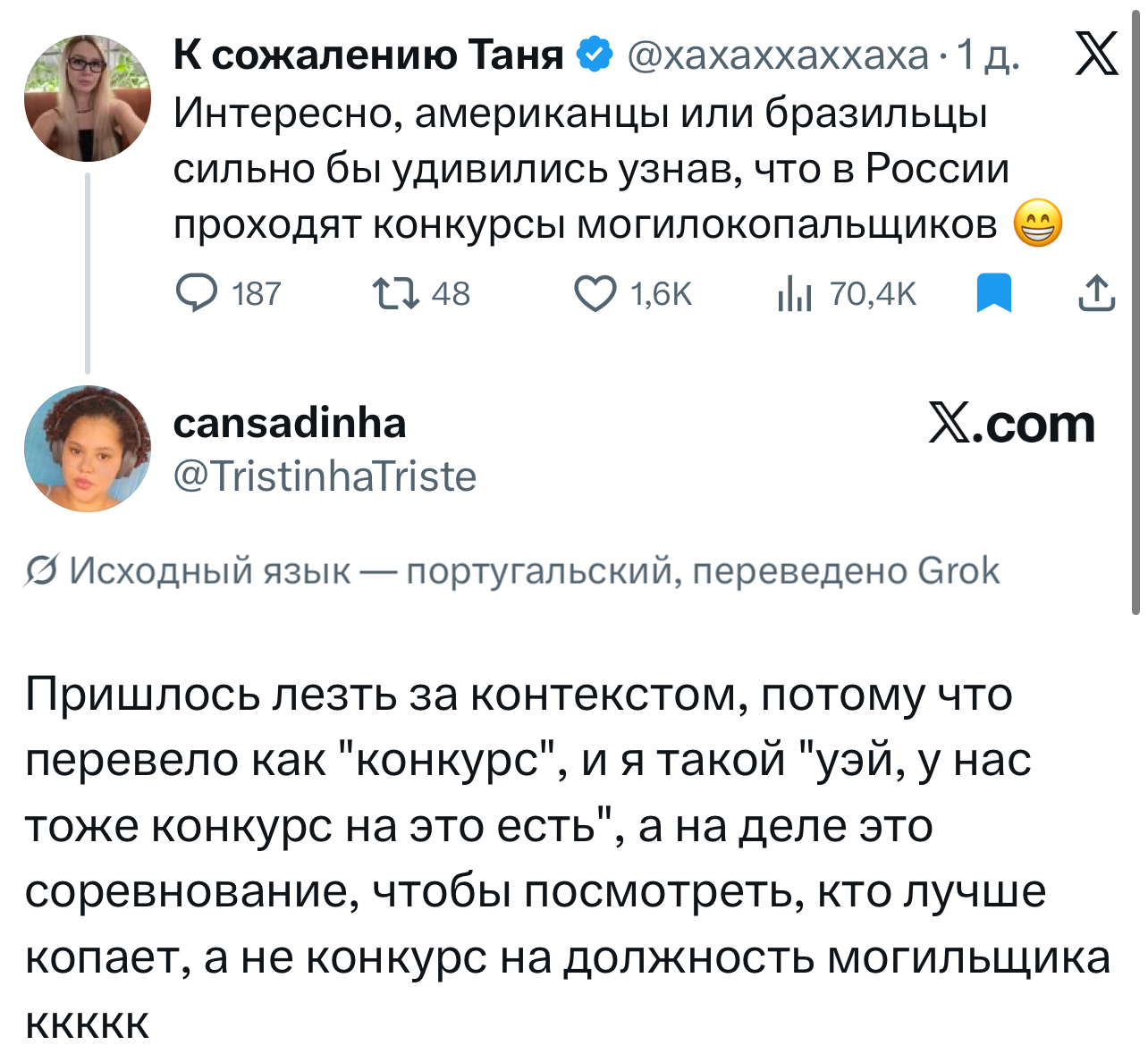Like Tanya's tweet with the heart icon
Viewport: 1148px width, 1062px height.
tap(595, 293)
